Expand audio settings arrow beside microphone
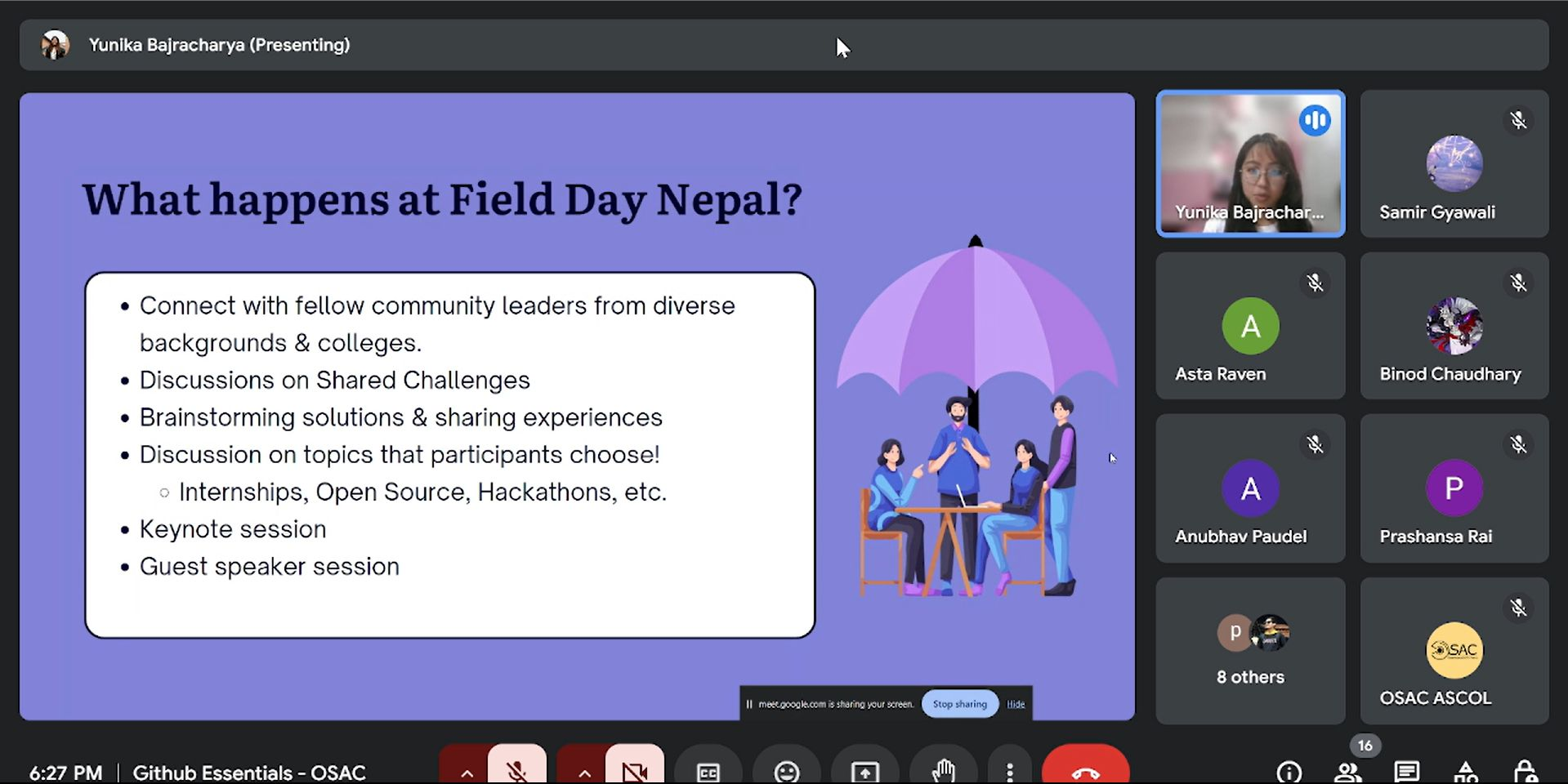Image resolution: width=1568 pixels, height=784 pixels. 467,772
